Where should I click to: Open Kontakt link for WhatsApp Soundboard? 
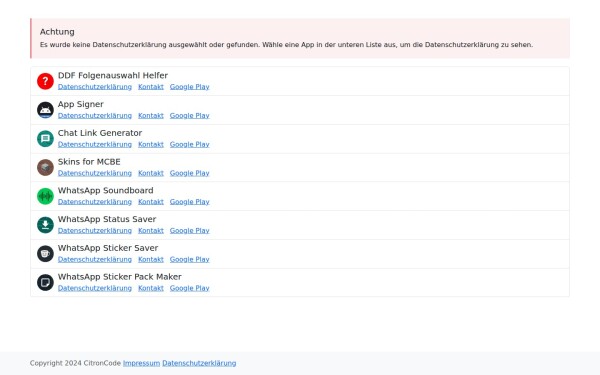[151, 202]
